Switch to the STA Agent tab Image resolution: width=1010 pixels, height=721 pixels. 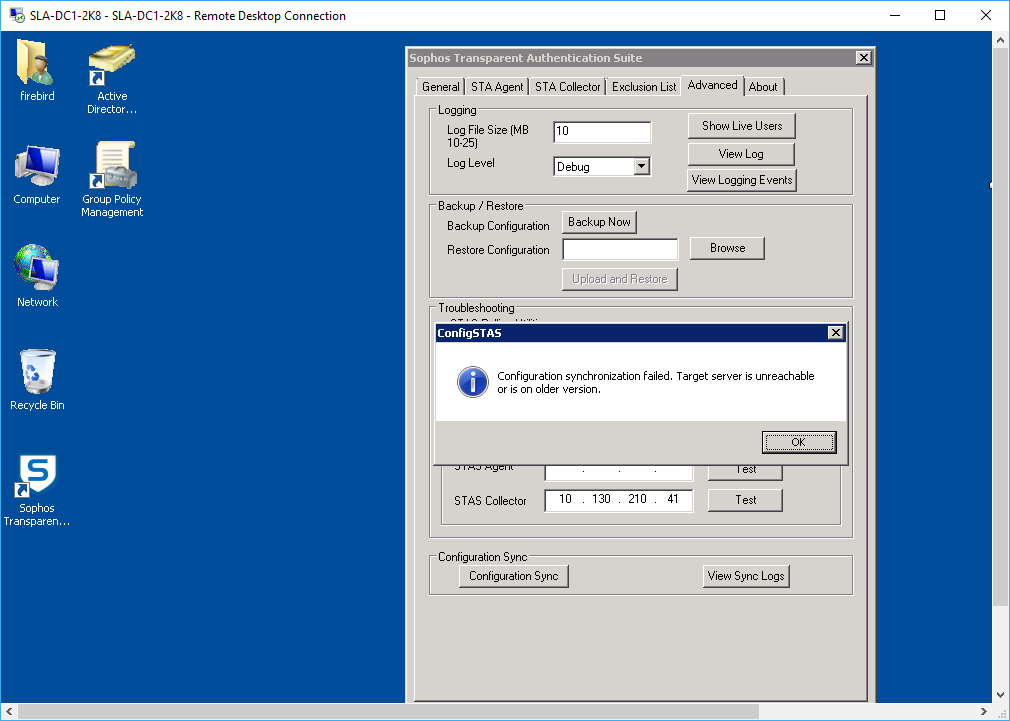pos(497,86)
